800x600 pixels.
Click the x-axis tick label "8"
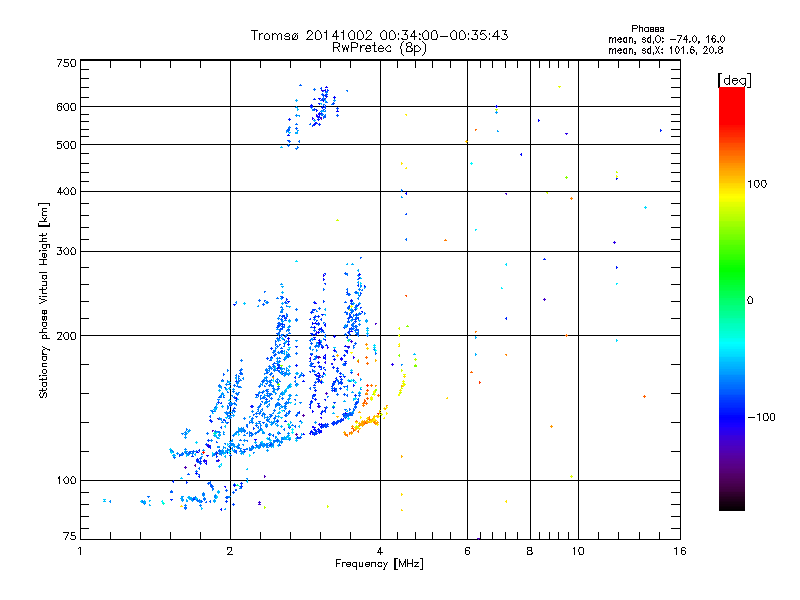[x=530, y=551]
